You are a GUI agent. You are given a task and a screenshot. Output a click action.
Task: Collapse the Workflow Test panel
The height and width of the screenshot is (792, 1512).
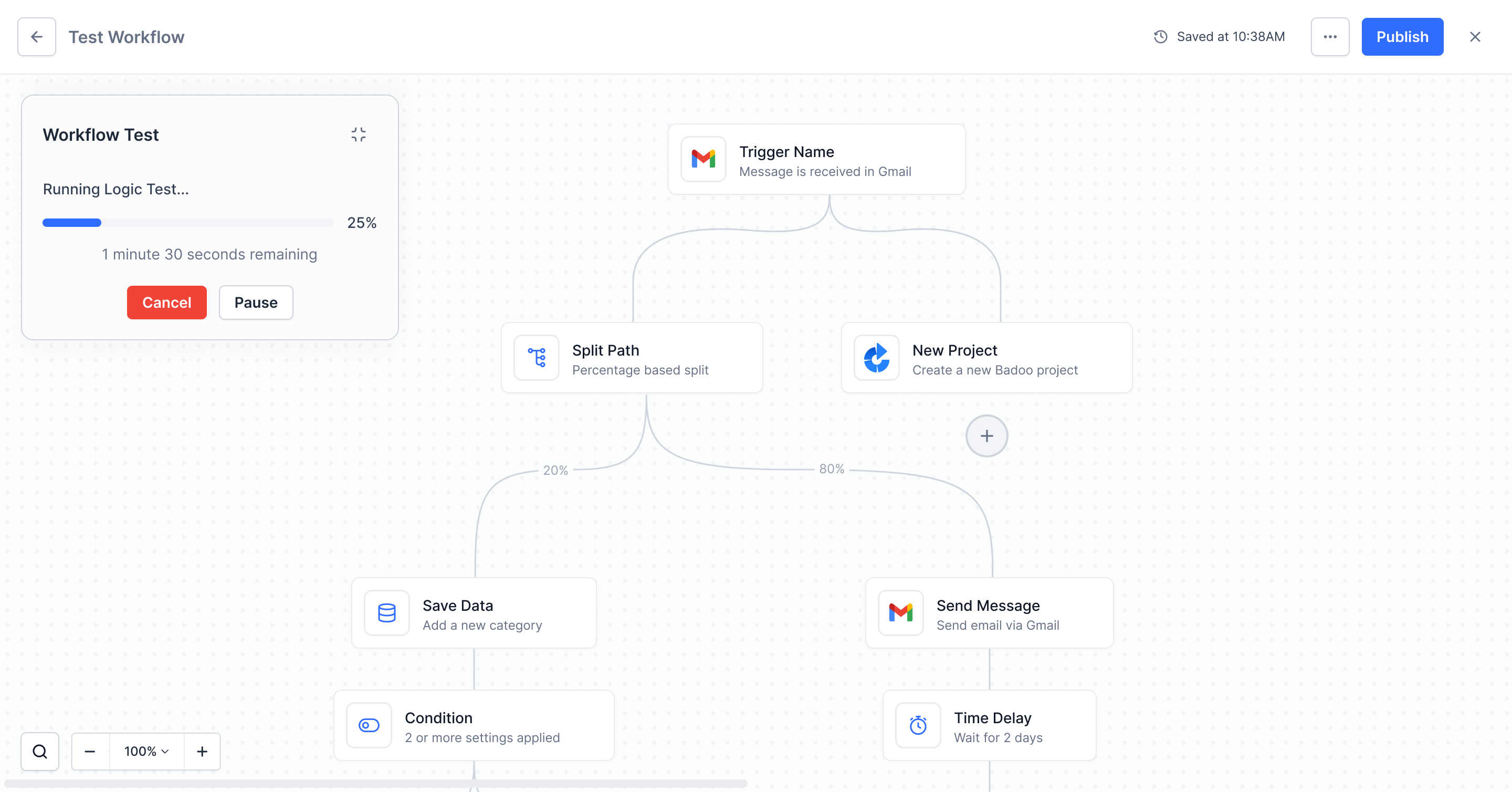coord(358,134)
